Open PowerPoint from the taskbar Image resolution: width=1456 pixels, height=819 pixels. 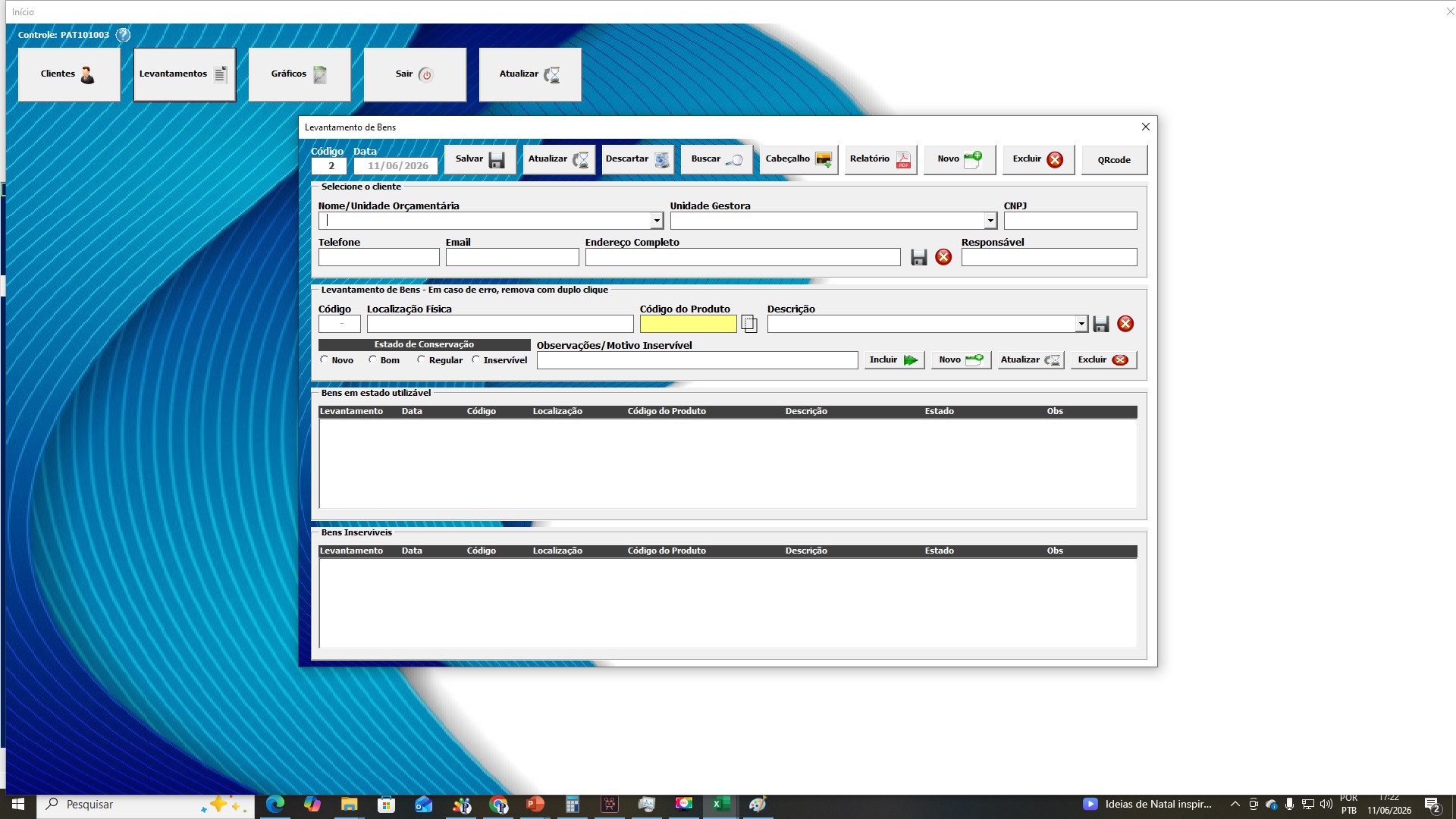point(535,805)
